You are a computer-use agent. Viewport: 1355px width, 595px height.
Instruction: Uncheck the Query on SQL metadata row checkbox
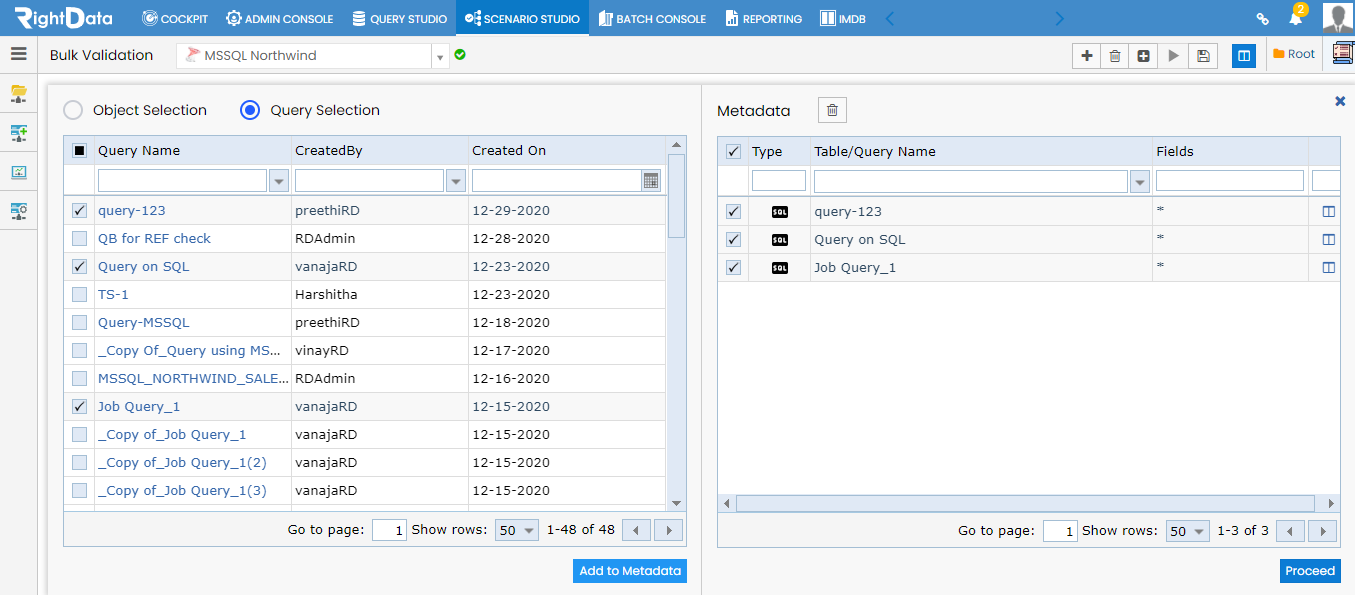(733, 239)
